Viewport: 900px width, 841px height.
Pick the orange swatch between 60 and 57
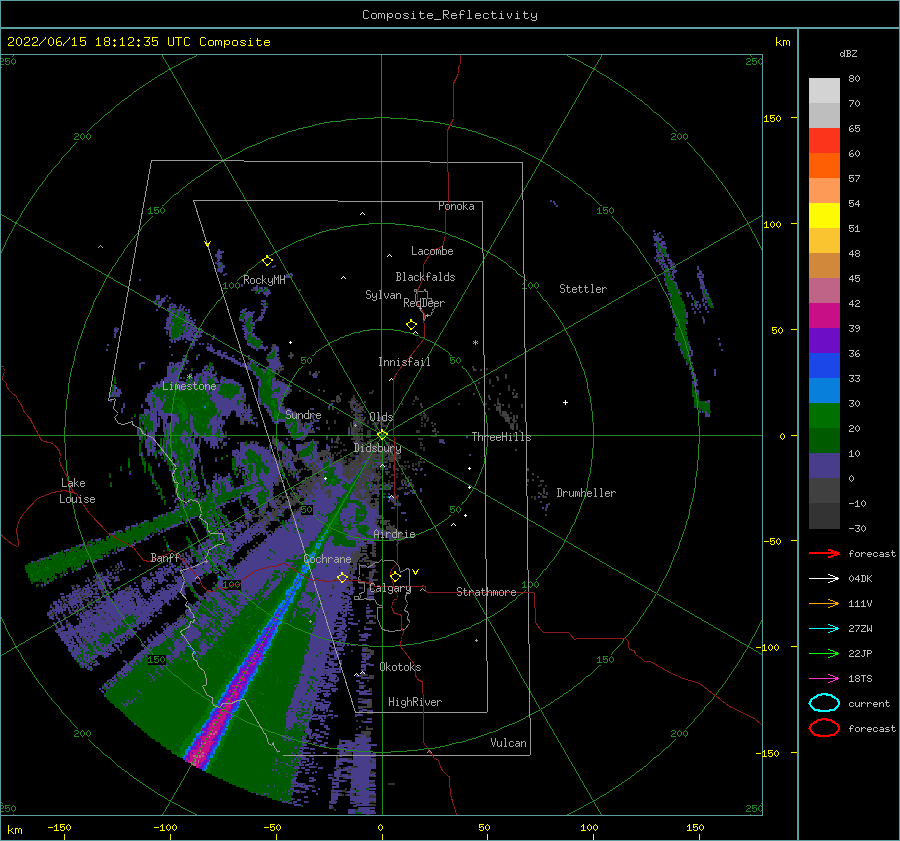click(824, 165)
